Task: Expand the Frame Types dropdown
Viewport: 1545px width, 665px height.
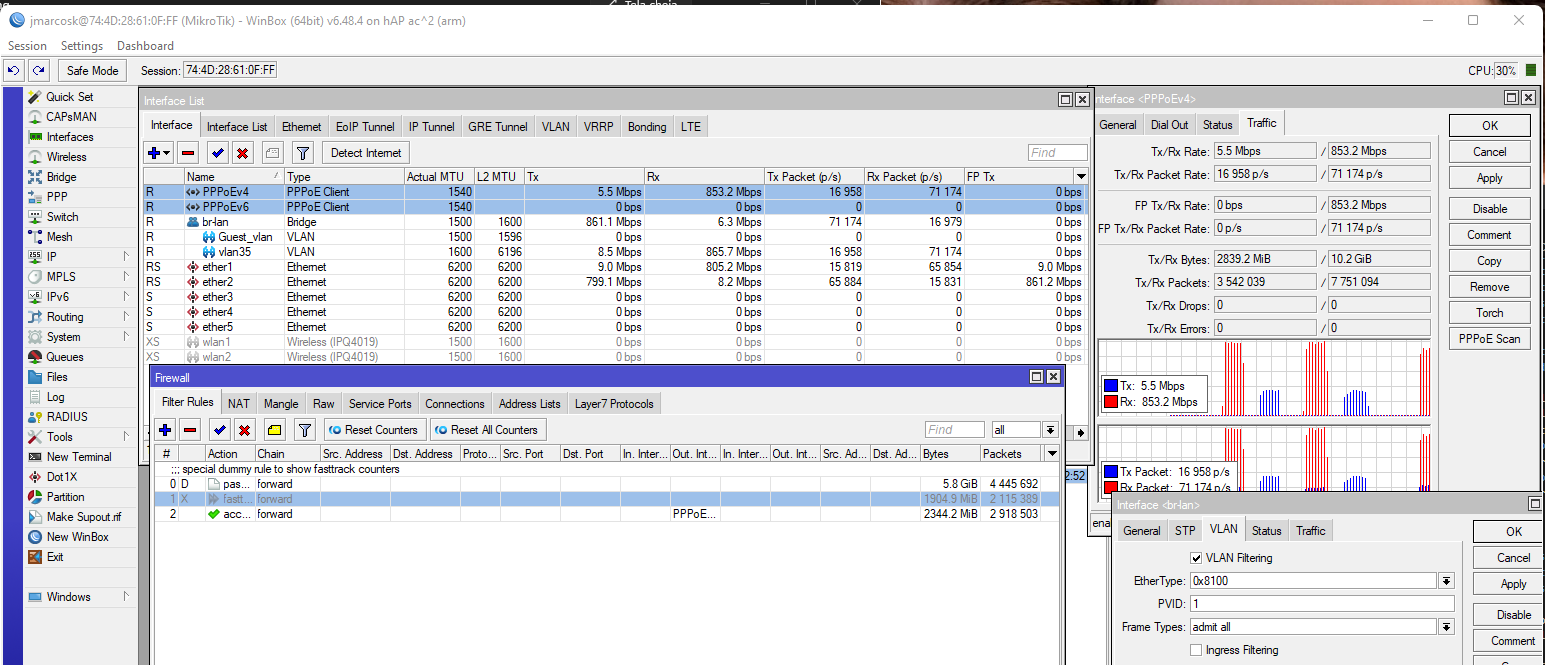Action: click(x=1446, y=627)
